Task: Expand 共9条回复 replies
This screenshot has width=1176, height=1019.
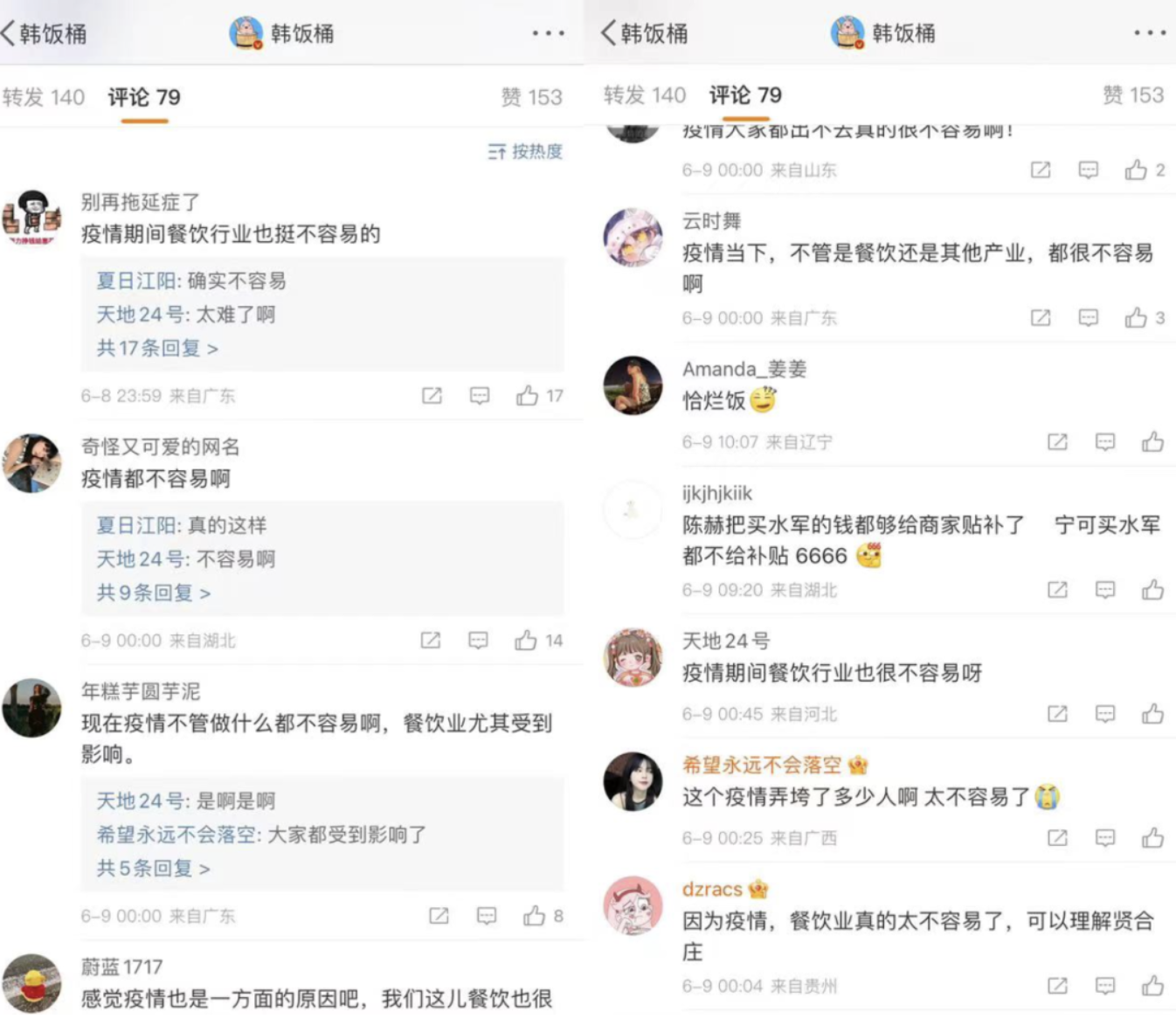Action: coord(154,593)
